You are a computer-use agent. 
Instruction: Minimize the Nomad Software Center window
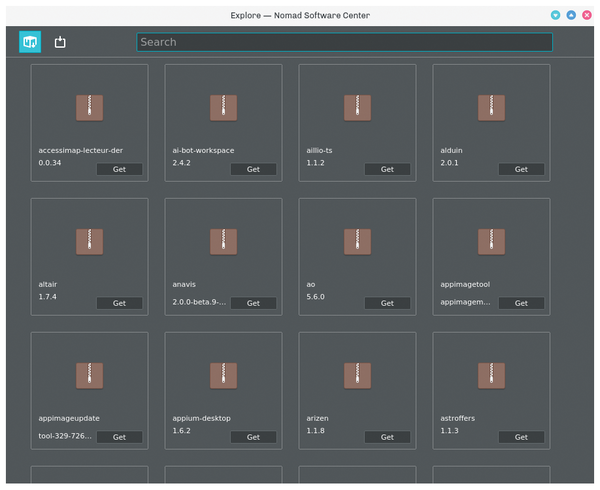point(556,15)
